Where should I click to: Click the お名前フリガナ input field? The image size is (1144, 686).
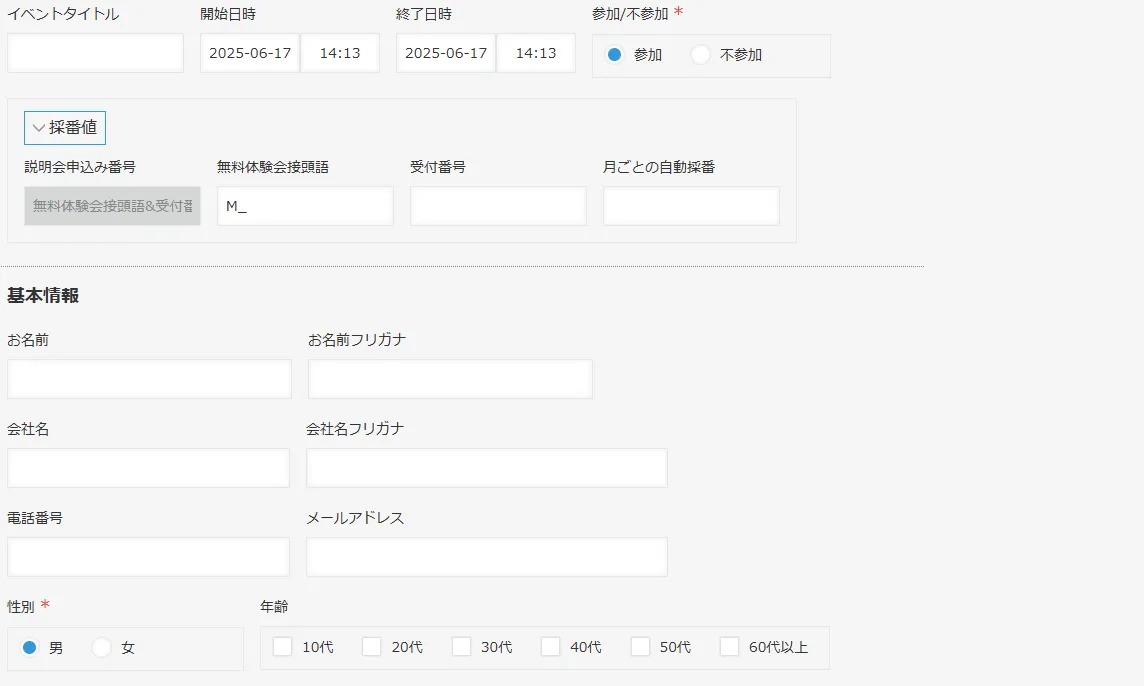(450, 379)
